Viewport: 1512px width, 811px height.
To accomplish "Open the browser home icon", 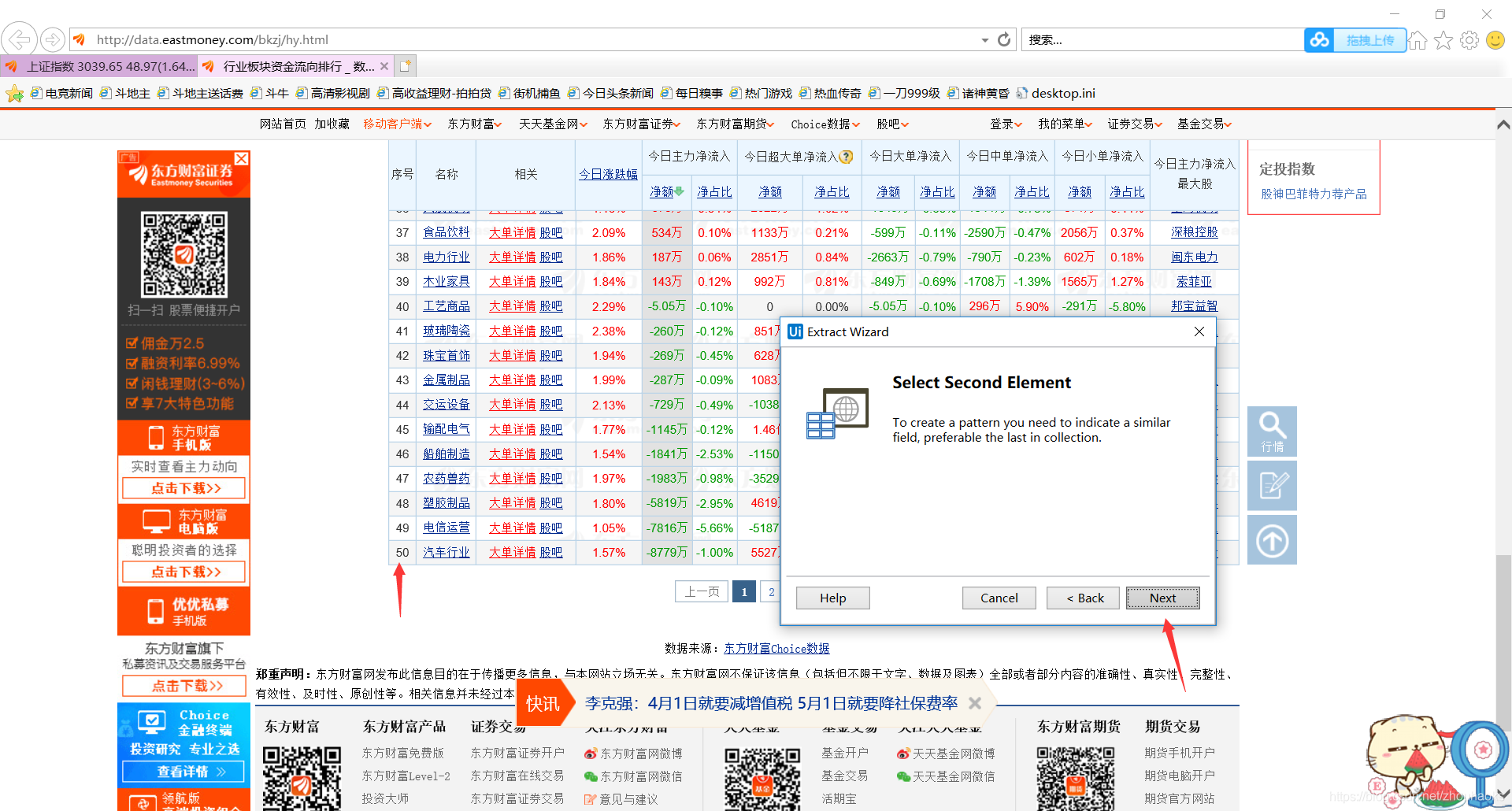I will coord(1417,40).
